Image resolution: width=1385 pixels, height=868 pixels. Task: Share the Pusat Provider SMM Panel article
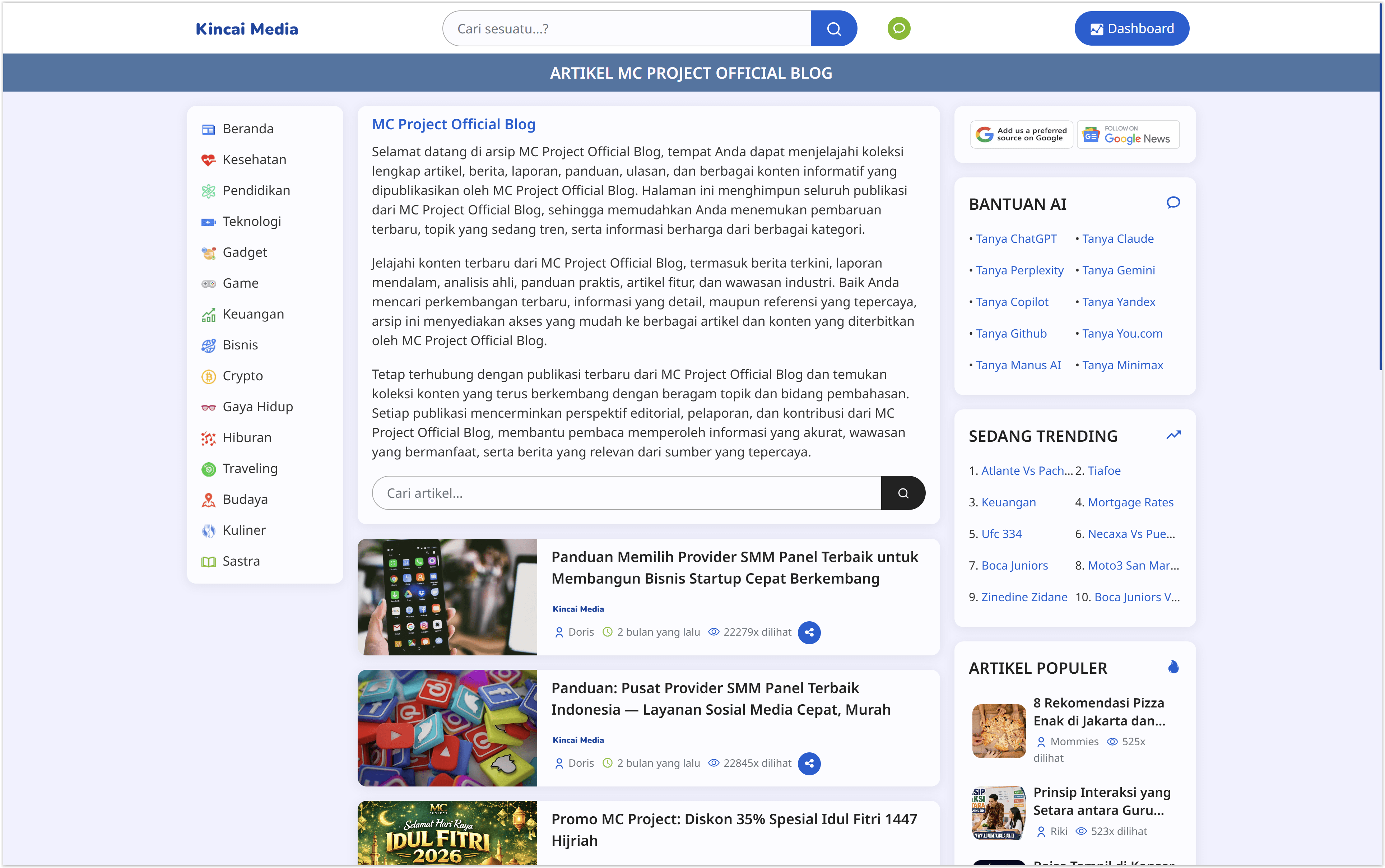click(809, 763)
